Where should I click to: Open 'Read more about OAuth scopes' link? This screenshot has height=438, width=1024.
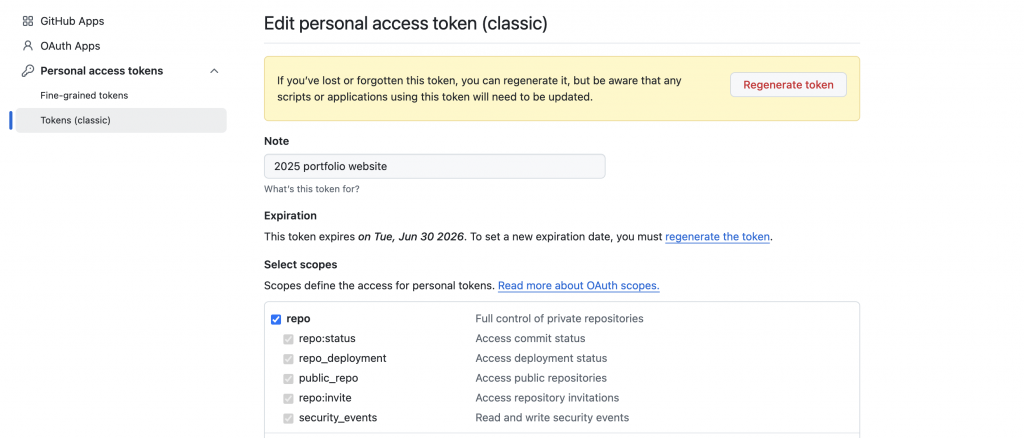pos(578,286)
